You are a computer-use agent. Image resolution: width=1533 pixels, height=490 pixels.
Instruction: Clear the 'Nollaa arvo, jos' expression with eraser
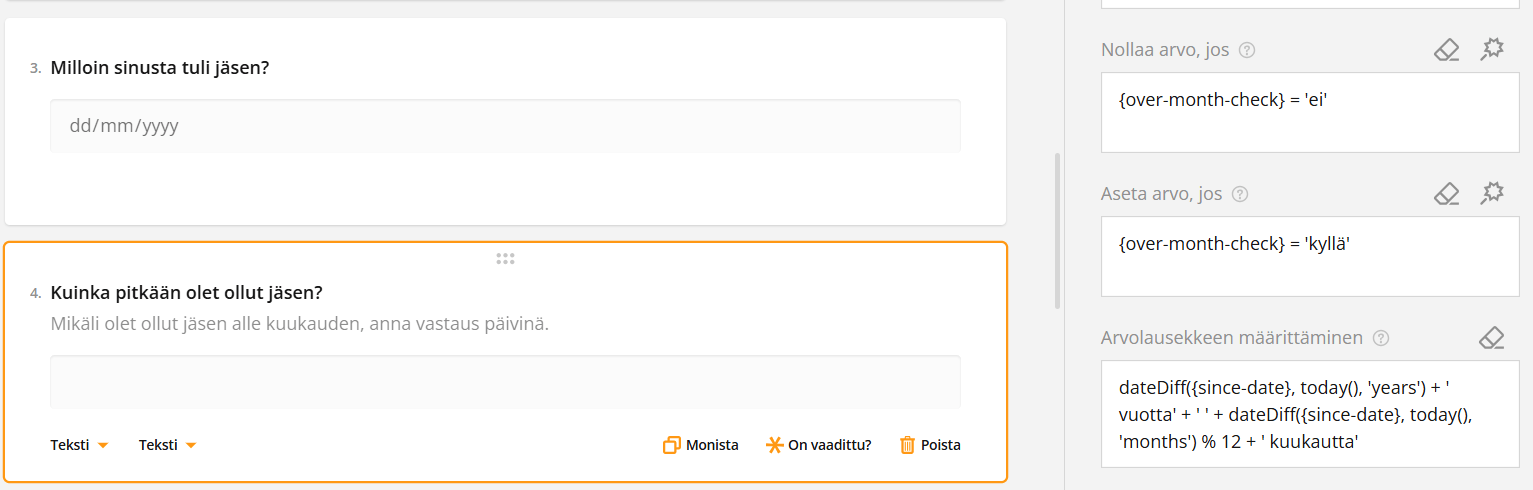(1446, 50)
